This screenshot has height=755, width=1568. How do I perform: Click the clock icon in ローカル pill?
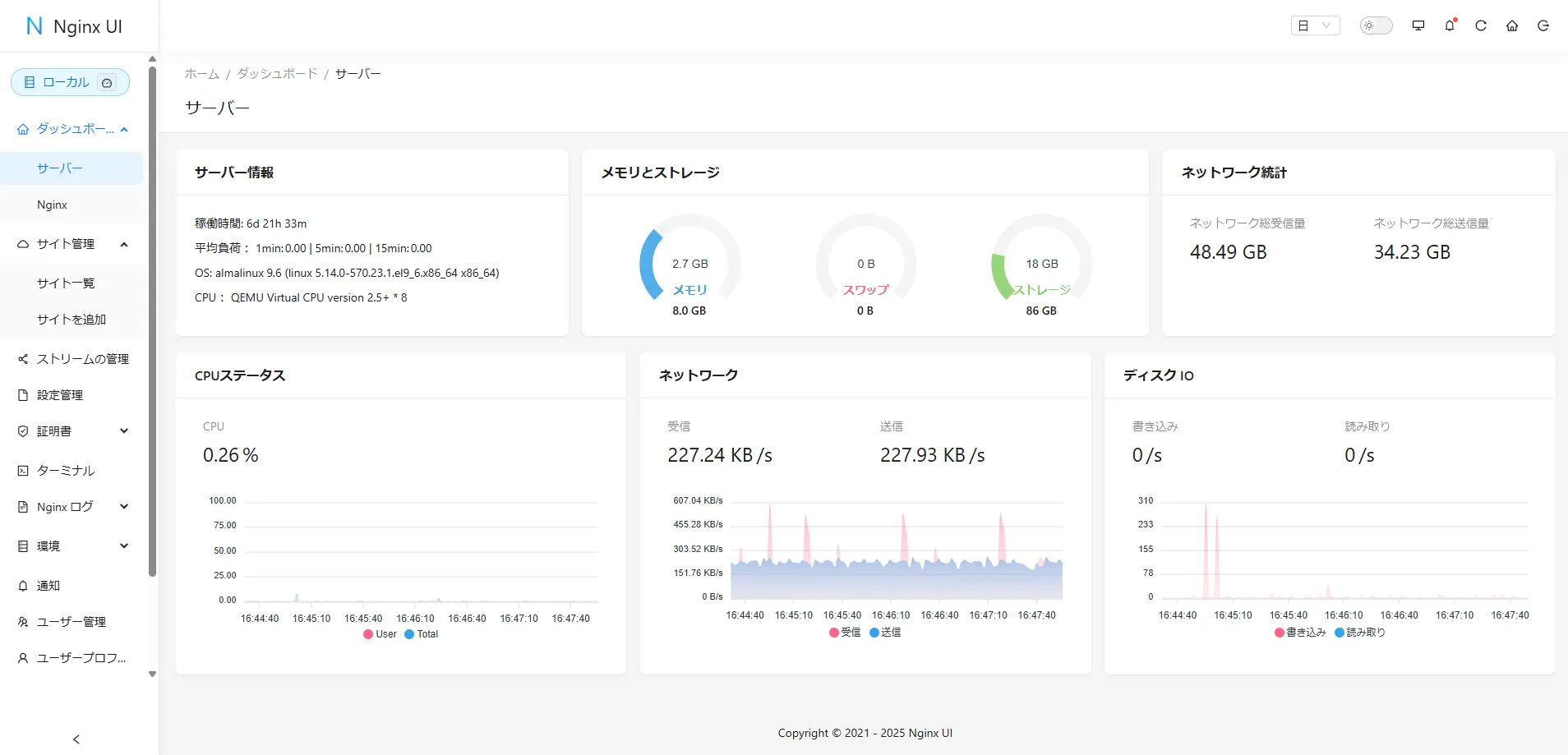point(107,82)
